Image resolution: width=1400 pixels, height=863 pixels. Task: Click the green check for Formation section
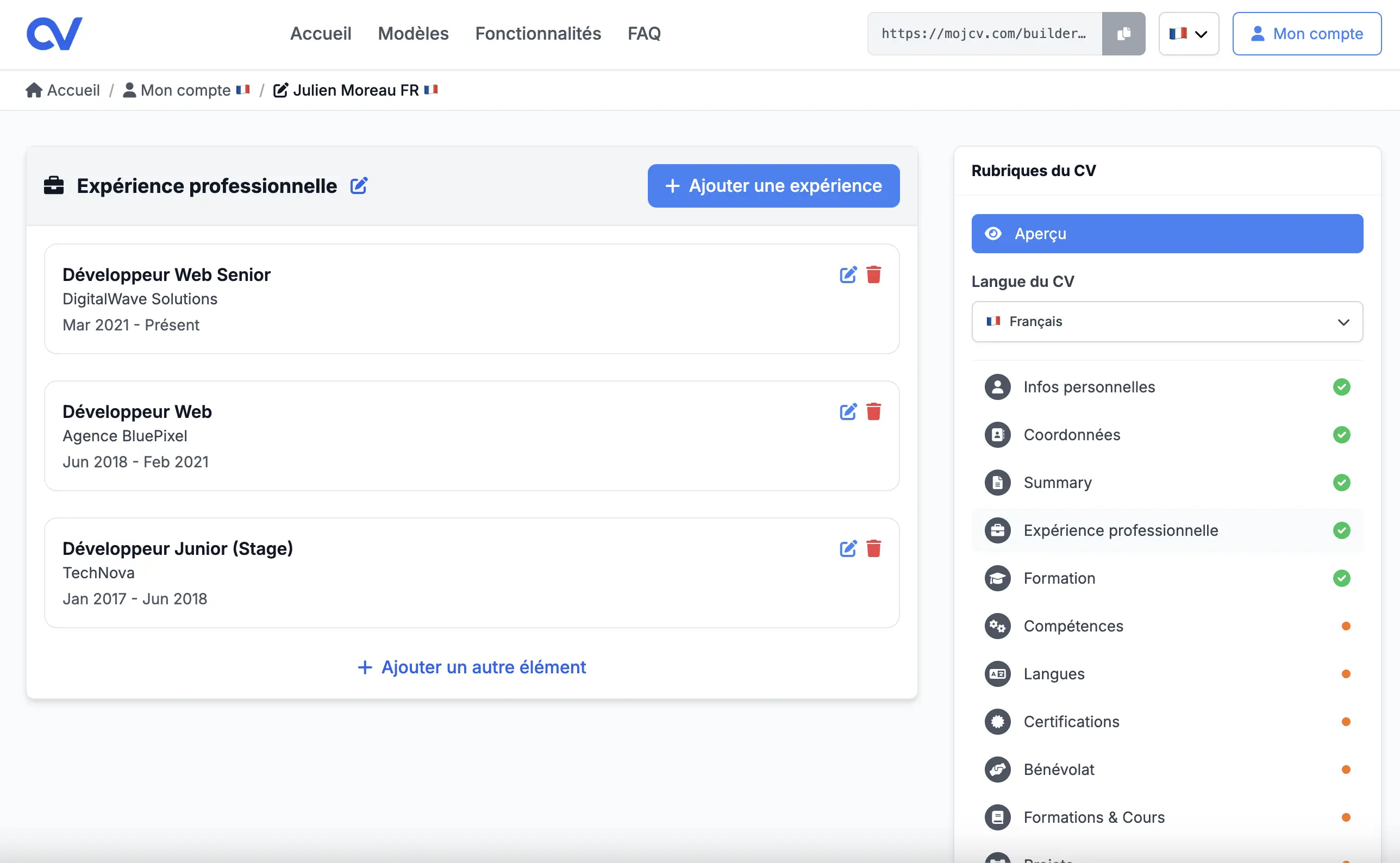1342,578
